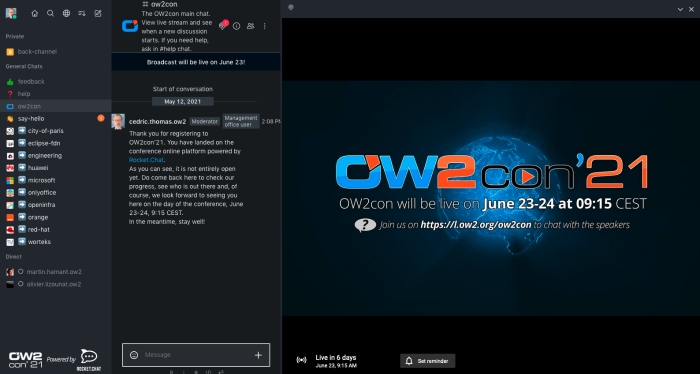Open the worteks channel
The height and width of the screenshot is (374, 700).
[55, 242]
